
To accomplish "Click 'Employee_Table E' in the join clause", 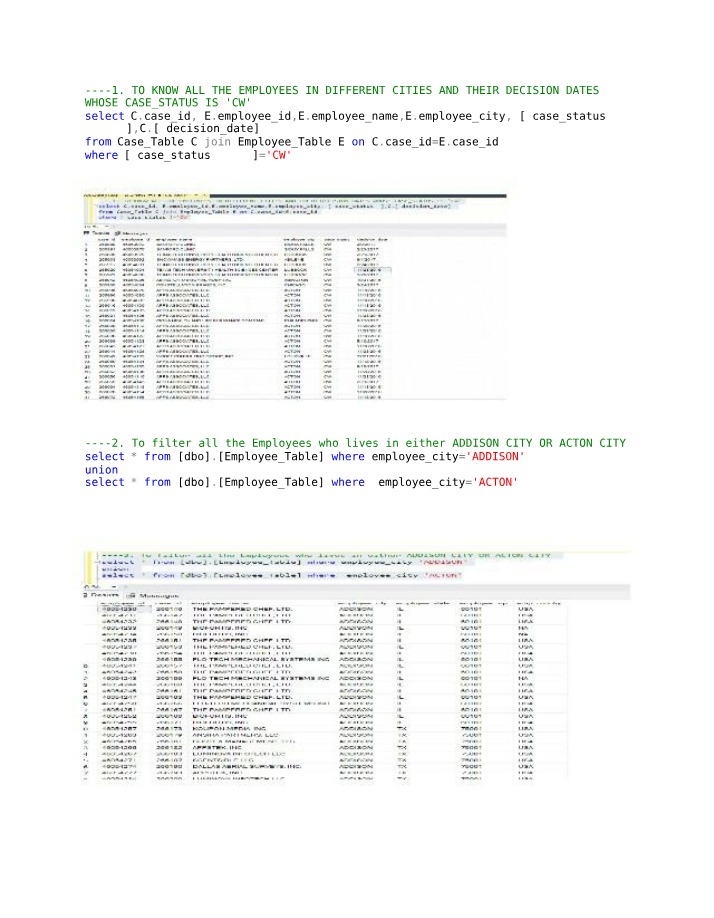I will click(291, 142).
